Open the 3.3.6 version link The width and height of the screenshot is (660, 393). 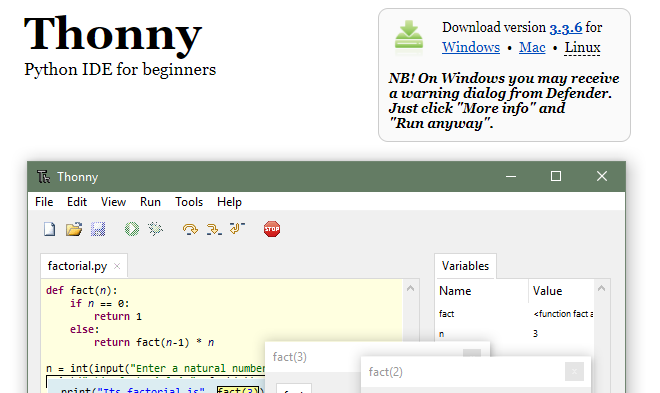point(566,27)
